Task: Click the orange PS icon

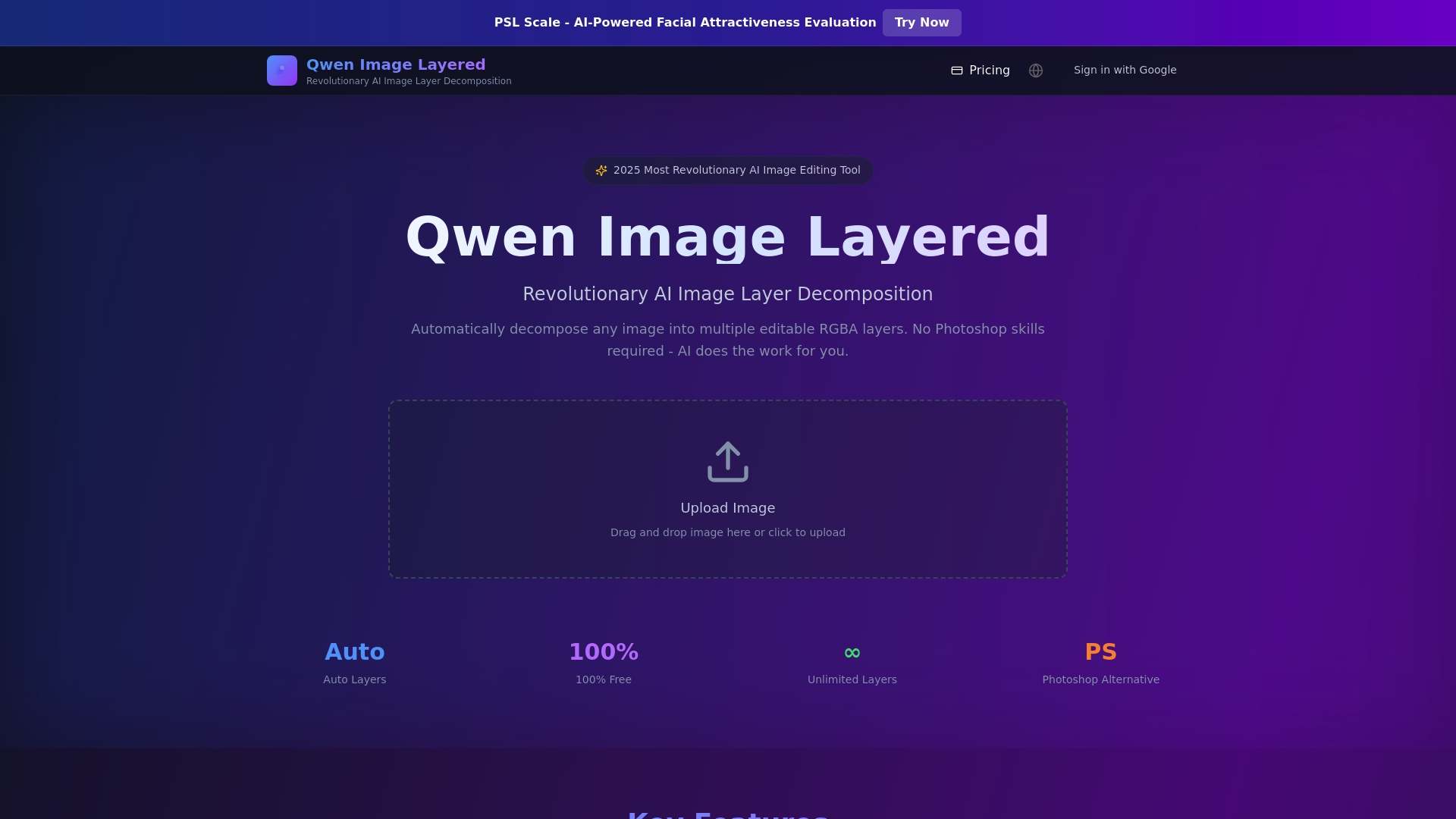Action: [x=1101, y=651]
